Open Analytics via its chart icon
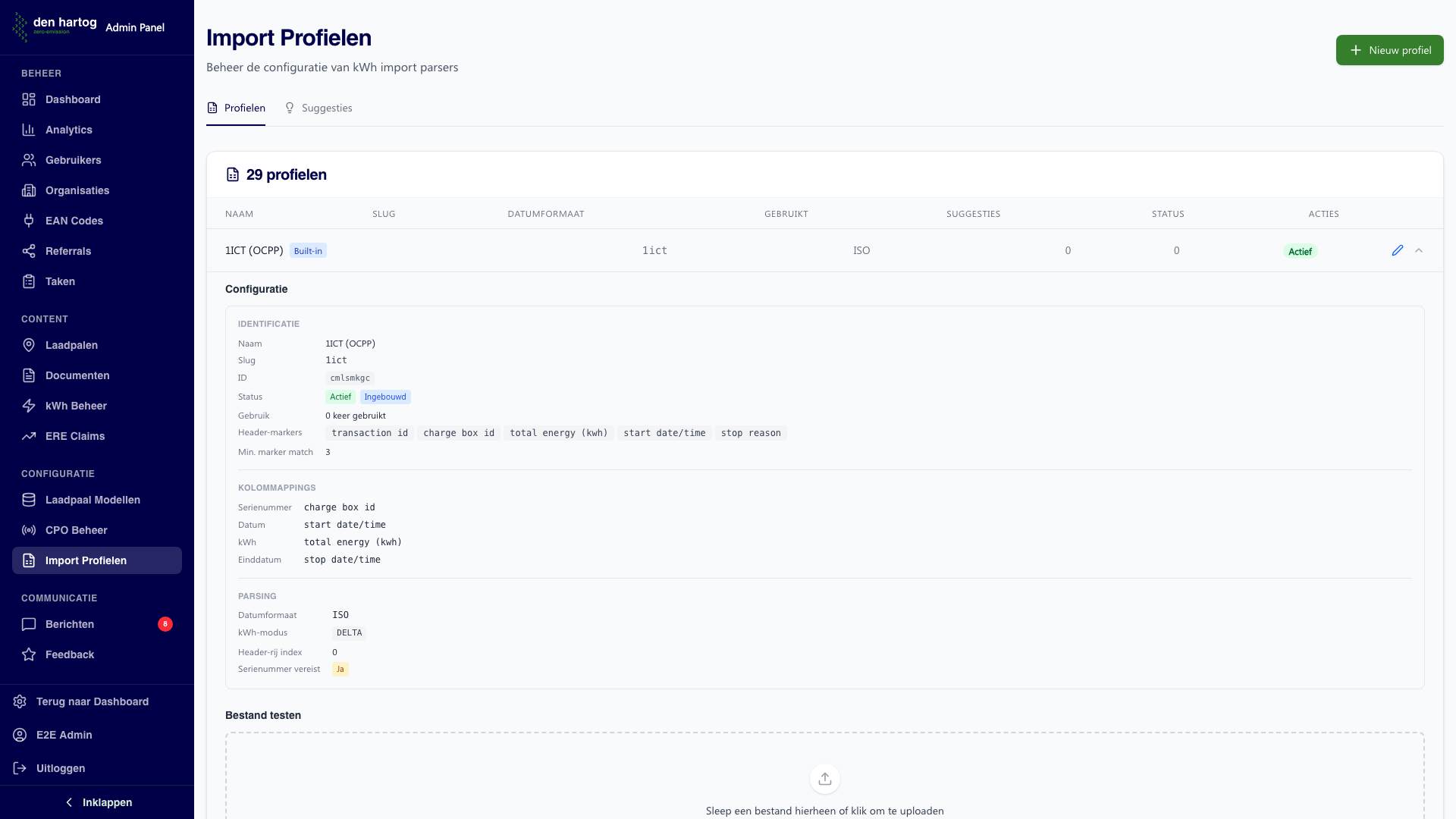 pyautogui.click(x=29, y=130)
